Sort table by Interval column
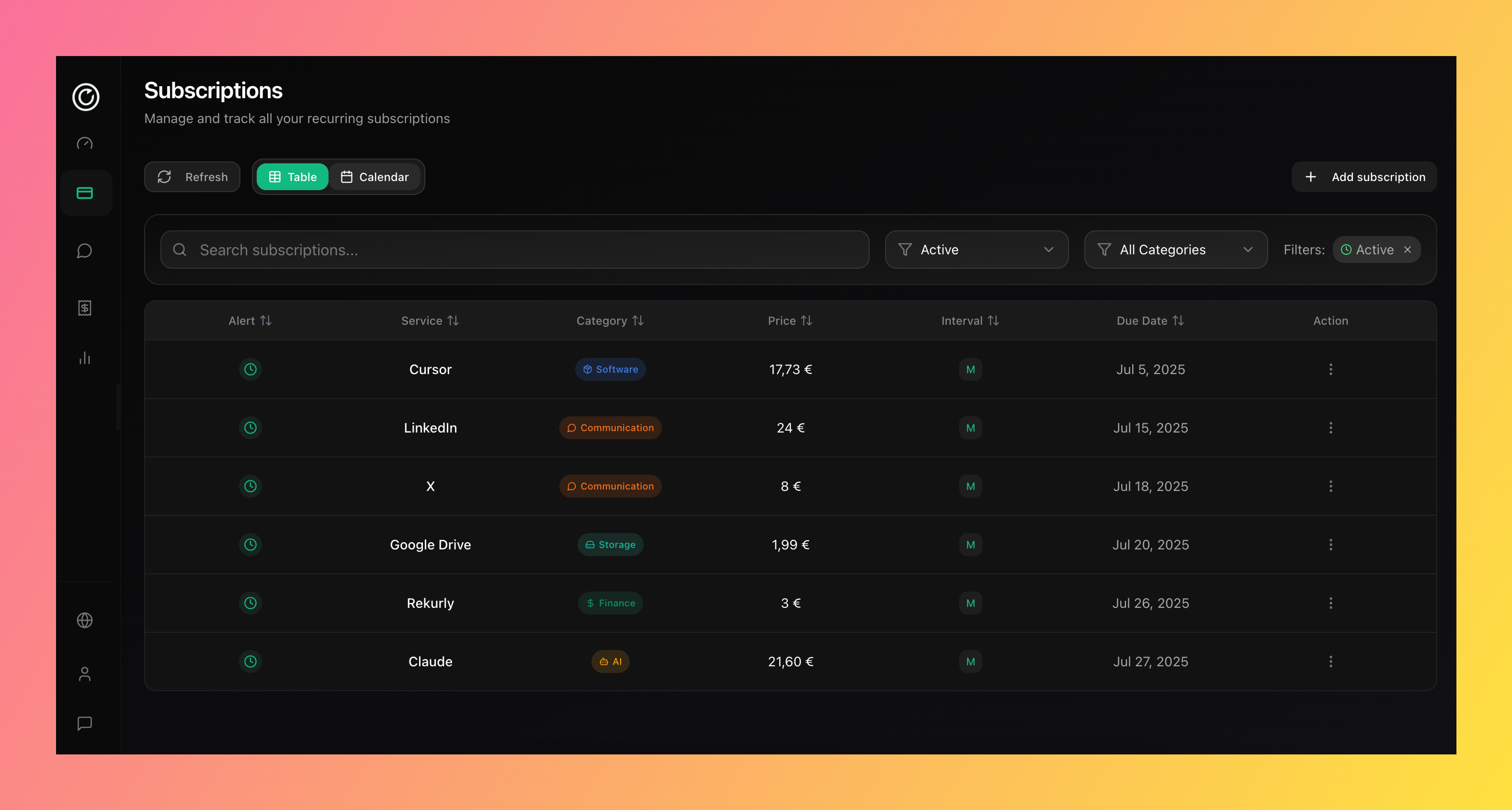 [x=970, y=320]
